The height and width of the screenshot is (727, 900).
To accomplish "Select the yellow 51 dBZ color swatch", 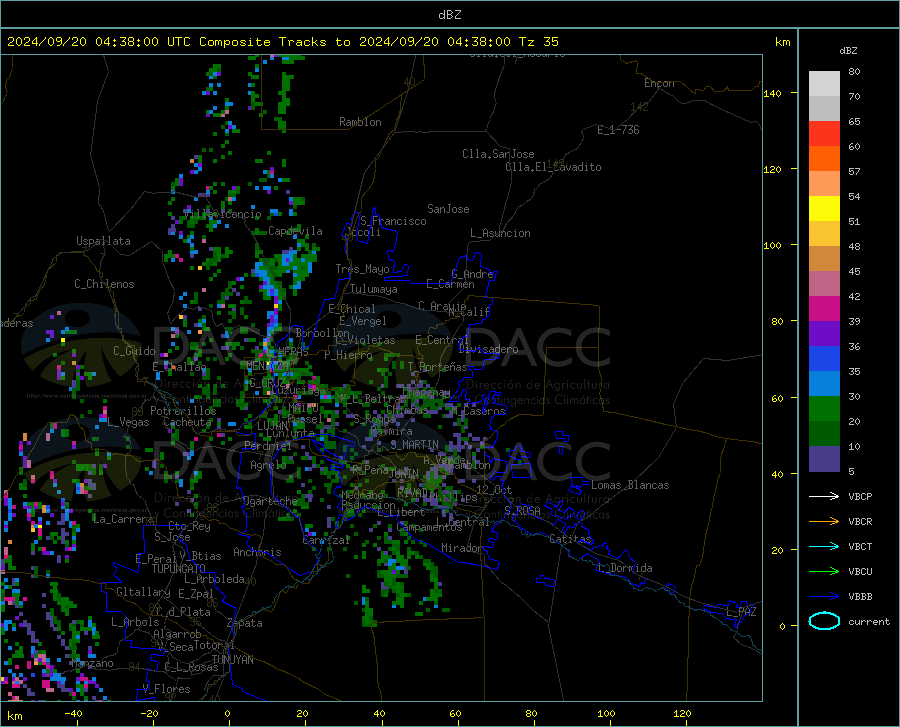I will click(824, 209).
